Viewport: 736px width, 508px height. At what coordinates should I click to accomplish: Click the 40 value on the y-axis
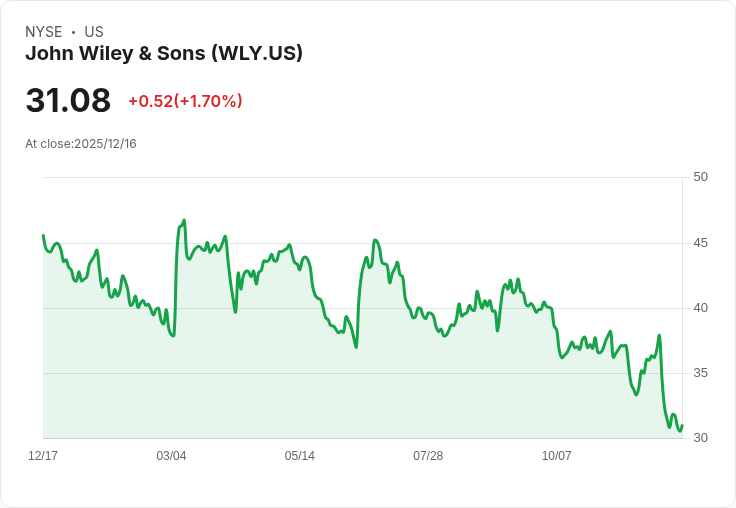coord(701,308)
